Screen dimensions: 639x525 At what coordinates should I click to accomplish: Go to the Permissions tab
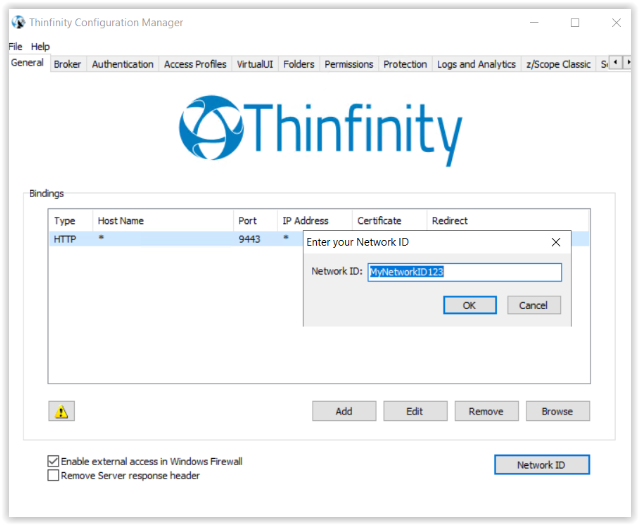pyautogui.click(x=349, y=64)
